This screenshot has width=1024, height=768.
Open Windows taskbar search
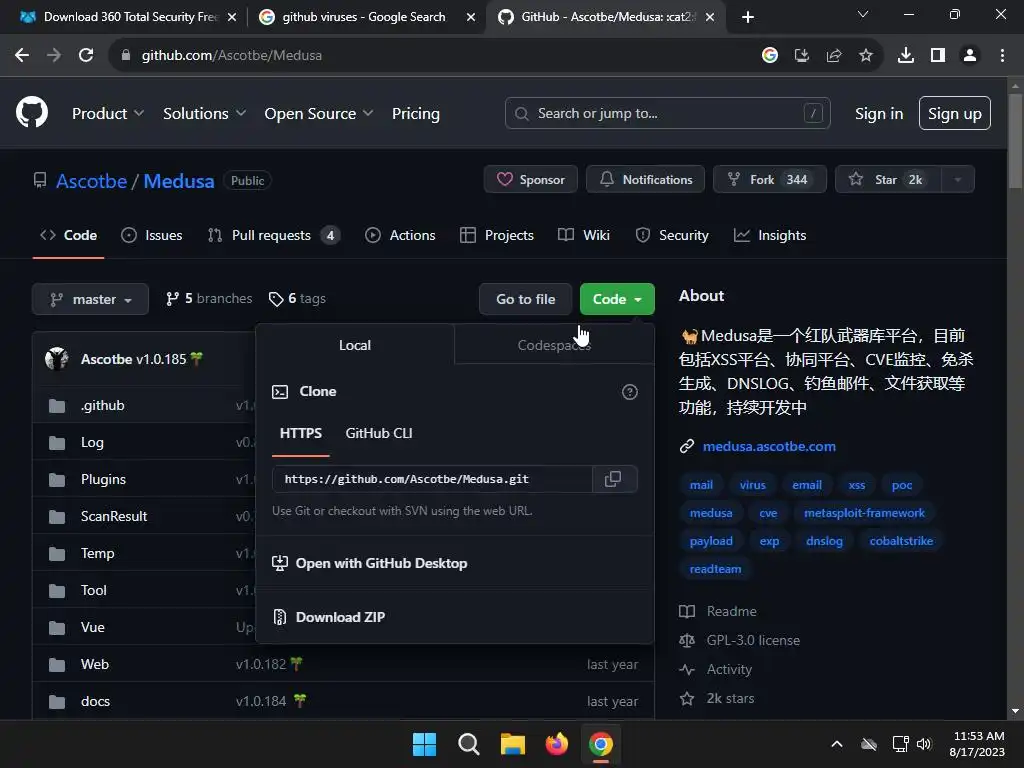pos(469,744)
